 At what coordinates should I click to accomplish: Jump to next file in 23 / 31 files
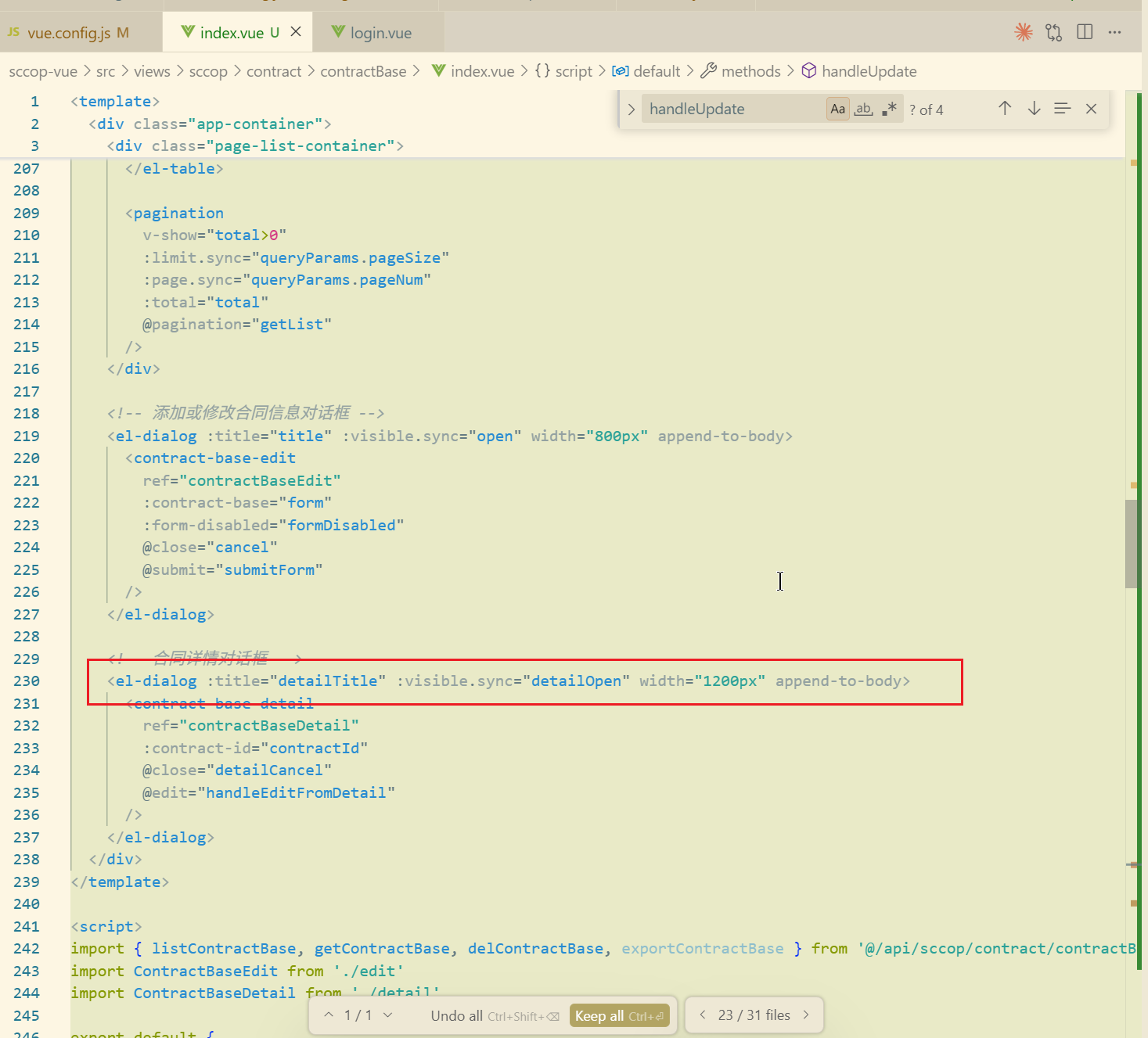[806, 1015]
